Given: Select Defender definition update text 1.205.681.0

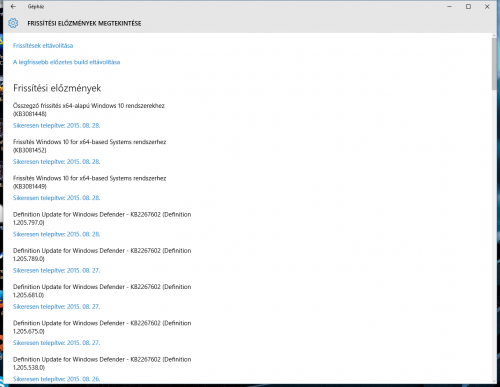Looking at the screenshot, I should [102, 291].
